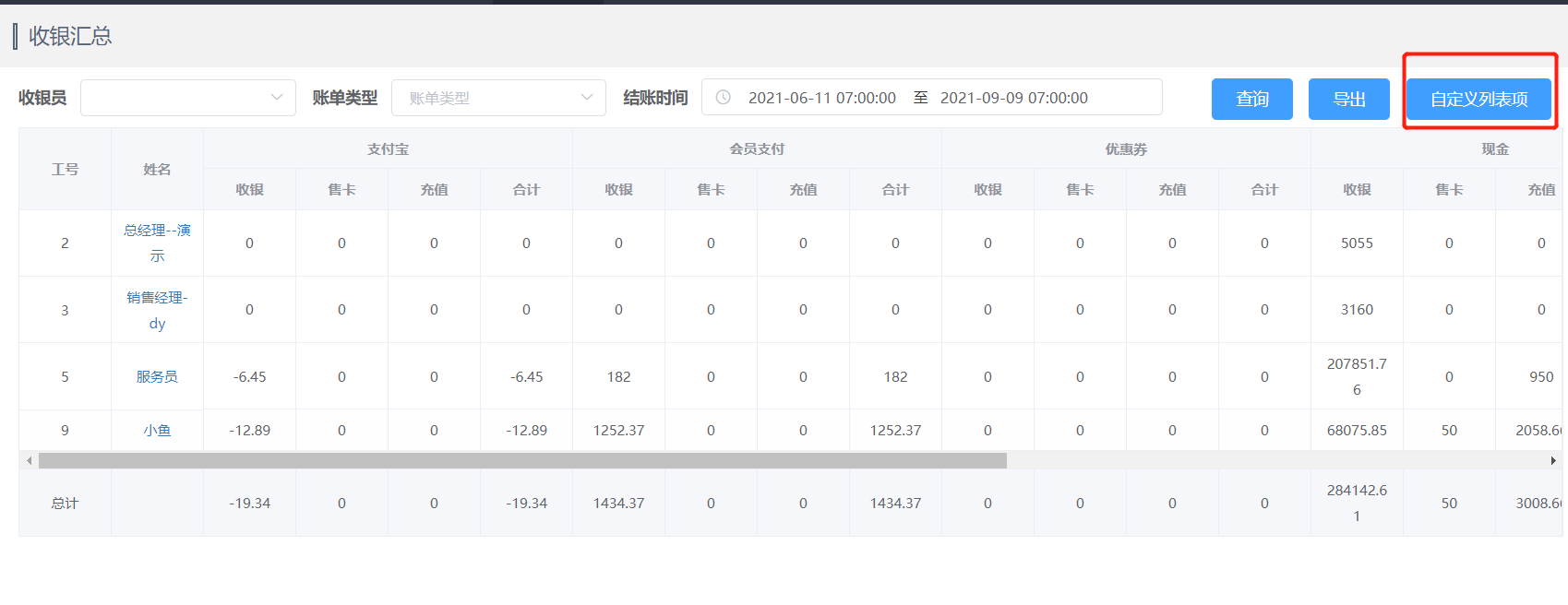Screen dimensions: 1568x605
Task: Click total -19.34 in 支付宝 收银
Action: [x=249, y=503]
